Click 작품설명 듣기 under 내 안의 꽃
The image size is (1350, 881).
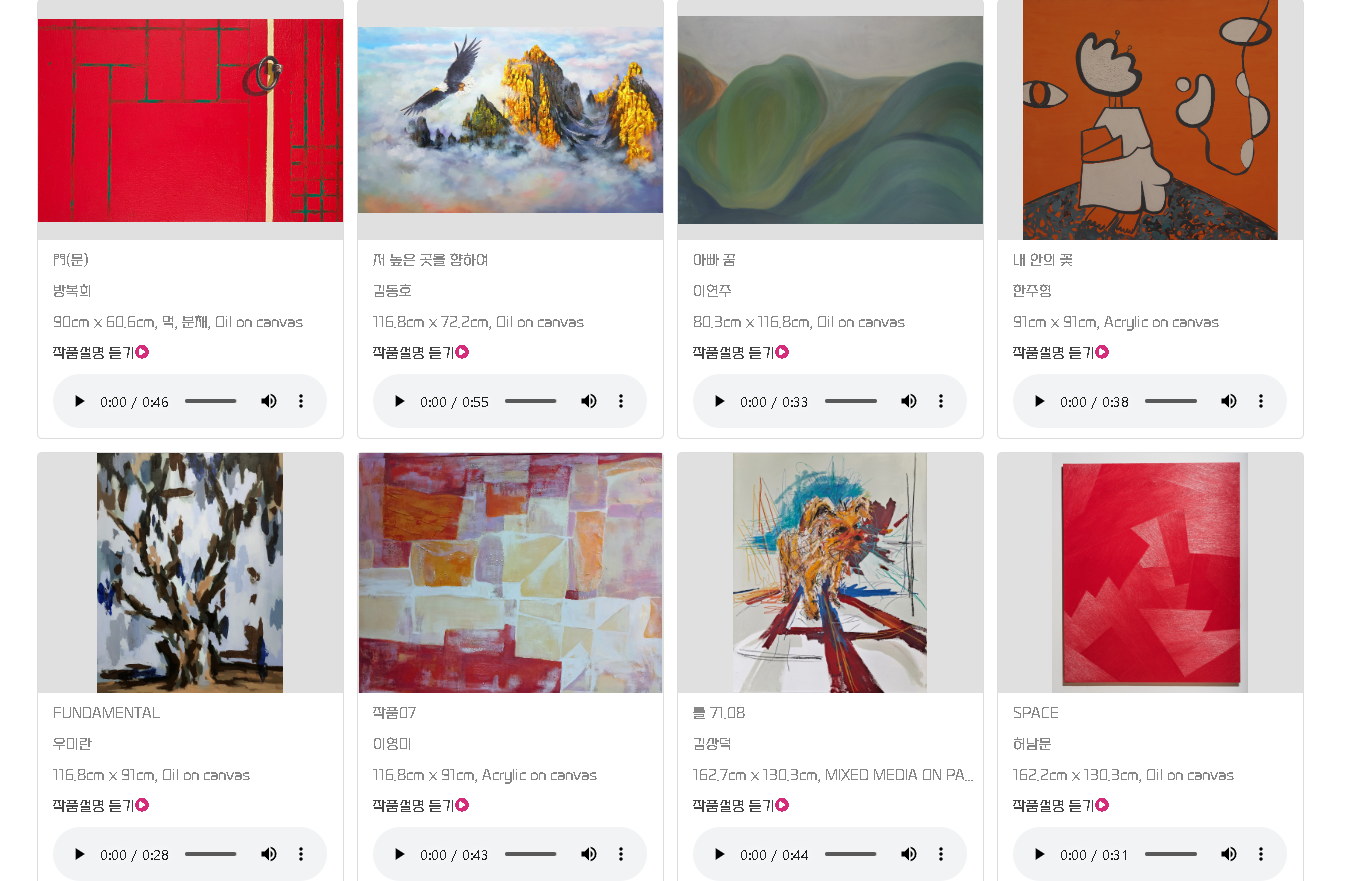point(1053,352)
